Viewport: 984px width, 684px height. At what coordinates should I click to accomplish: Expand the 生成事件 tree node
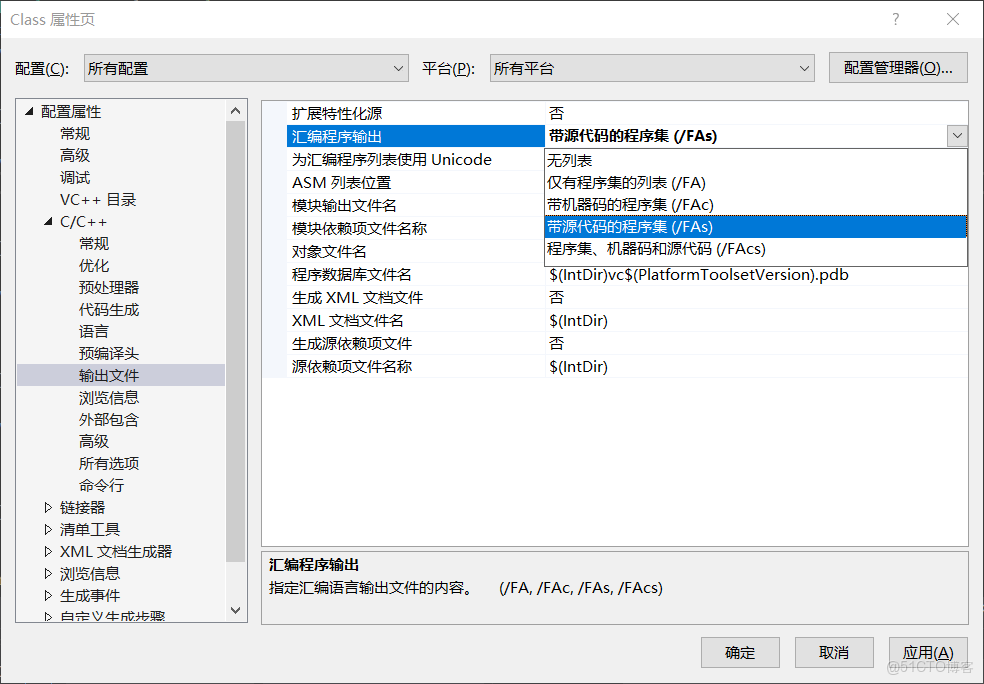pos(47,595)
